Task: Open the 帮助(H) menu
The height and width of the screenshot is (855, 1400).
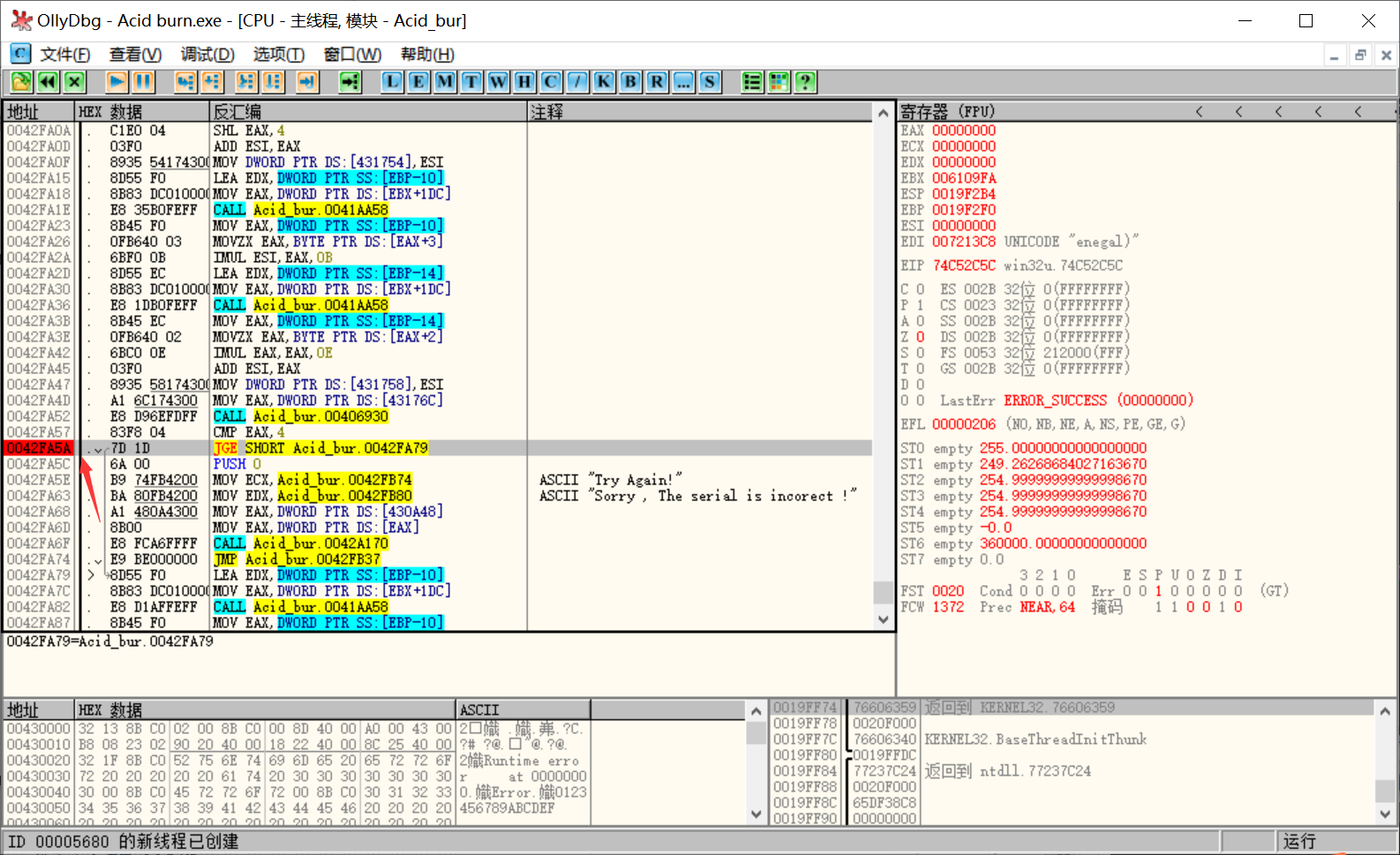Action: [x=427, y=55]
